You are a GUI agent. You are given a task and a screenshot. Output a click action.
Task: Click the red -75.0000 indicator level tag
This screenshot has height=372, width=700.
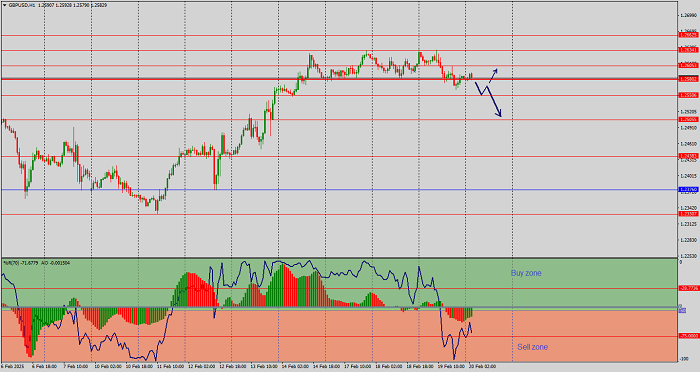pos(688,336)
